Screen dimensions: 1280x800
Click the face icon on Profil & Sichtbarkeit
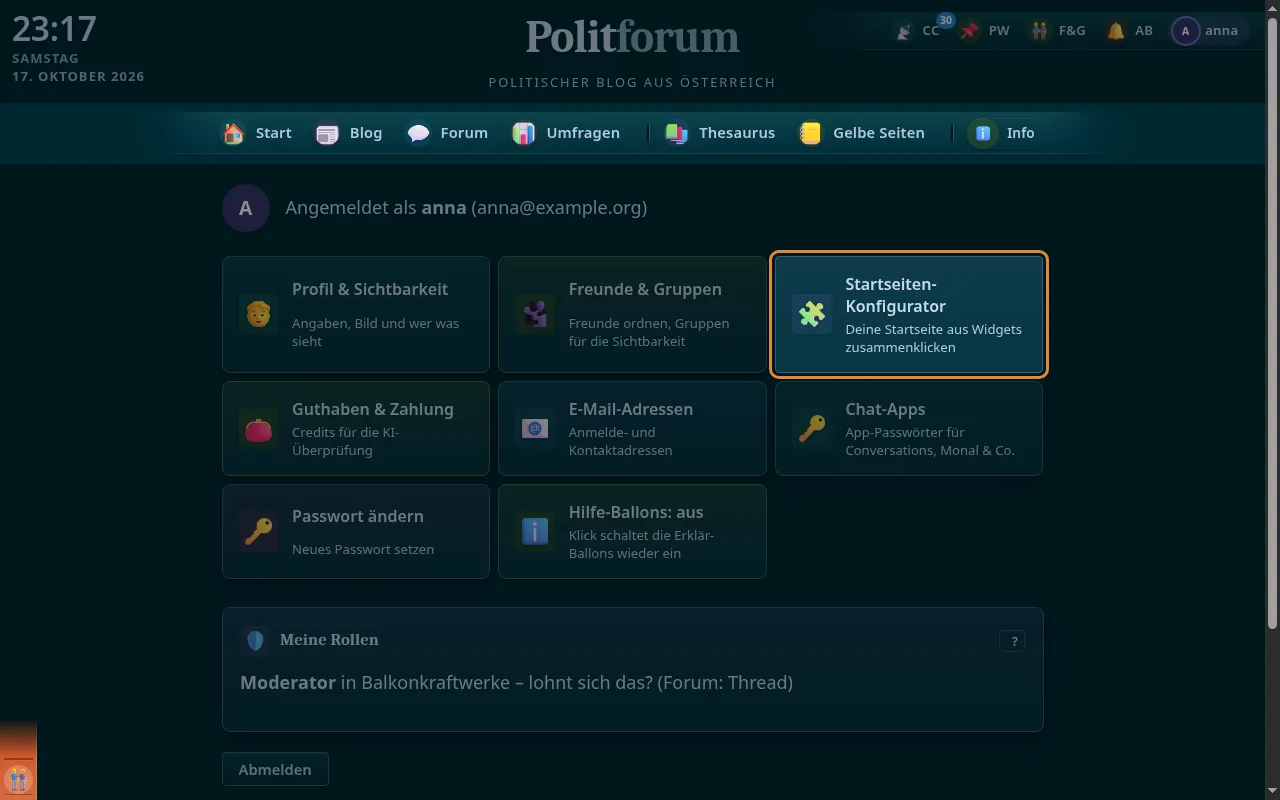pos(258,314)
